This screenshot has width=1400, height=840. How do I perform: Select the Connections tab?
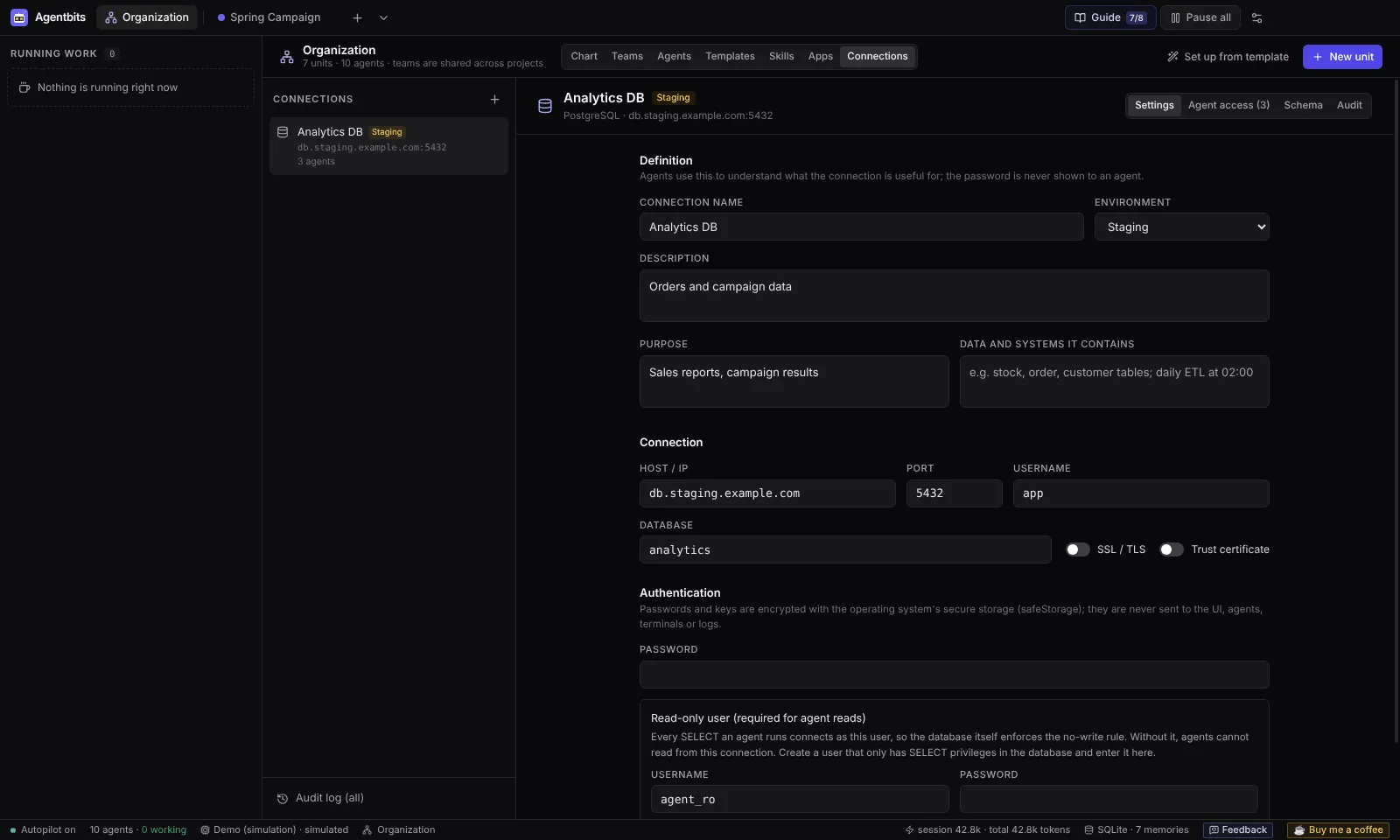coord(877,56)
